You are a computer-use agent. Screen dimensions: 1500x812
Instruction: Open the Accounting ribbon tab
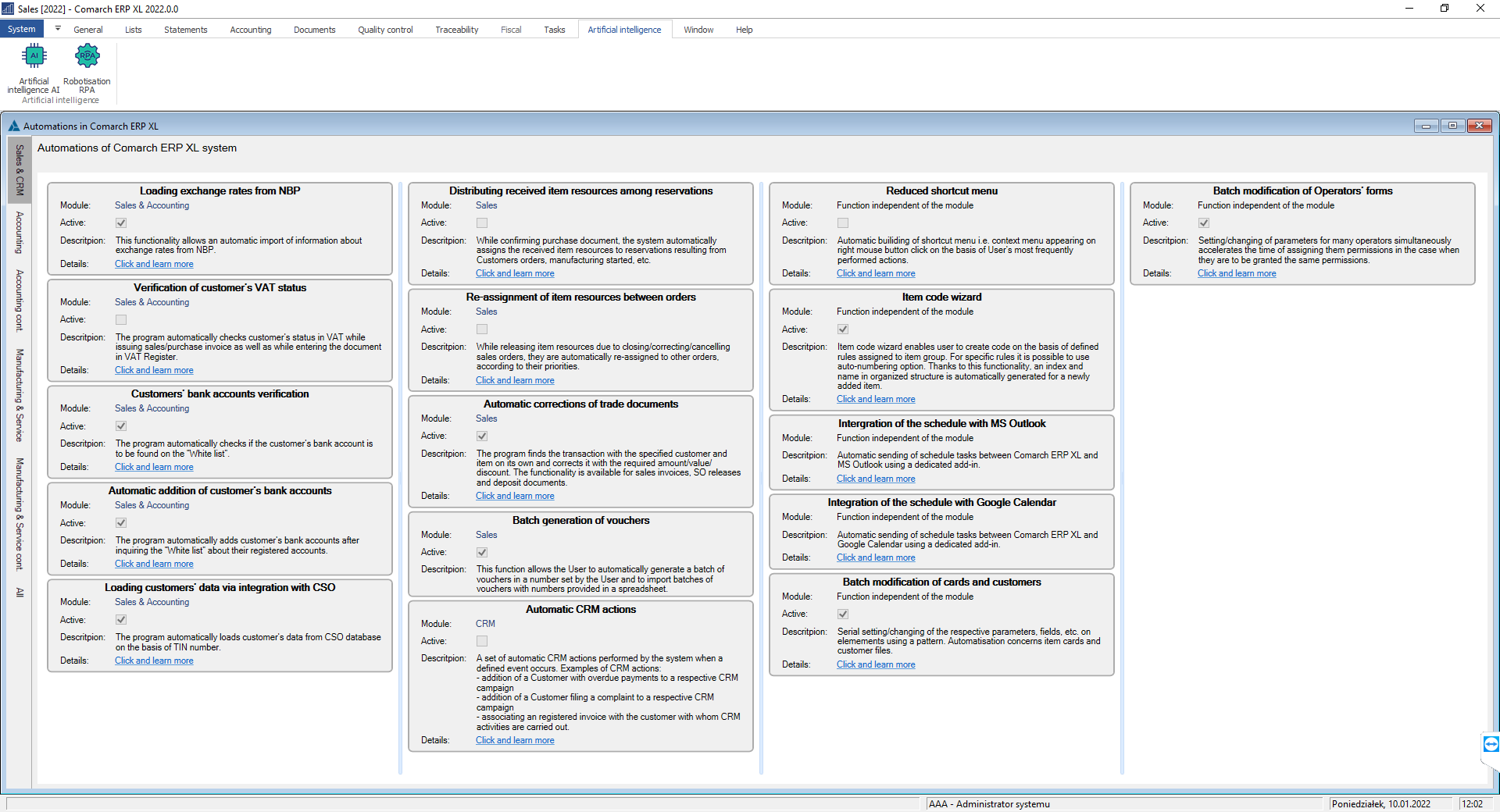coord(251,30)
